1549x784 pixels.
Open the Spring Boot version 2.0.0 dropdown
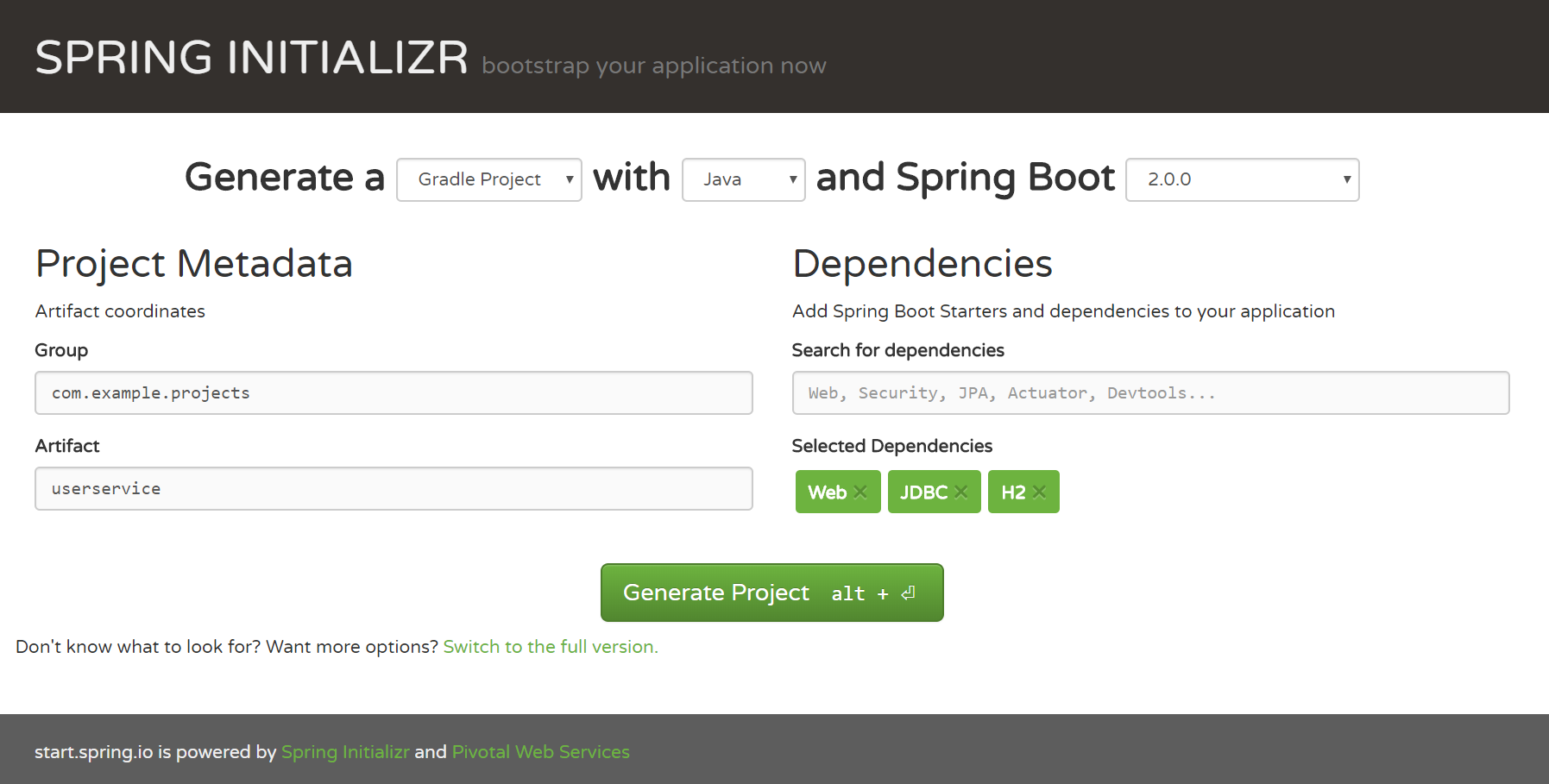1243,179
